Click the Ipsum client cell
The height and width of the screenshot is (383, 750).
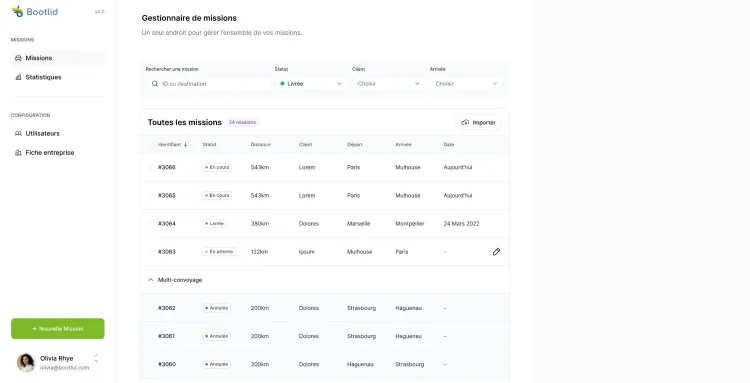(307, 252)
